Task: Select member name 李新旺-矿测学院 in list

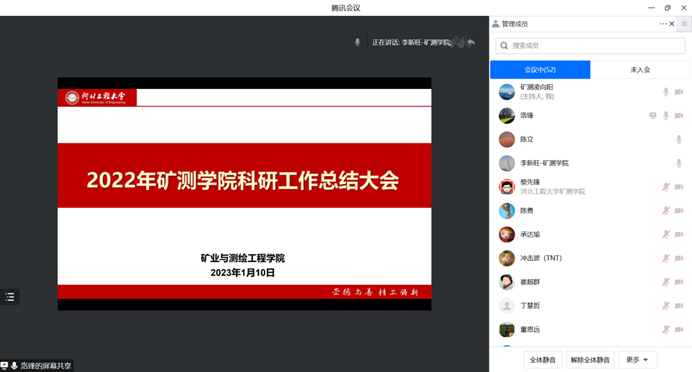Action: (x=544, y=163)
